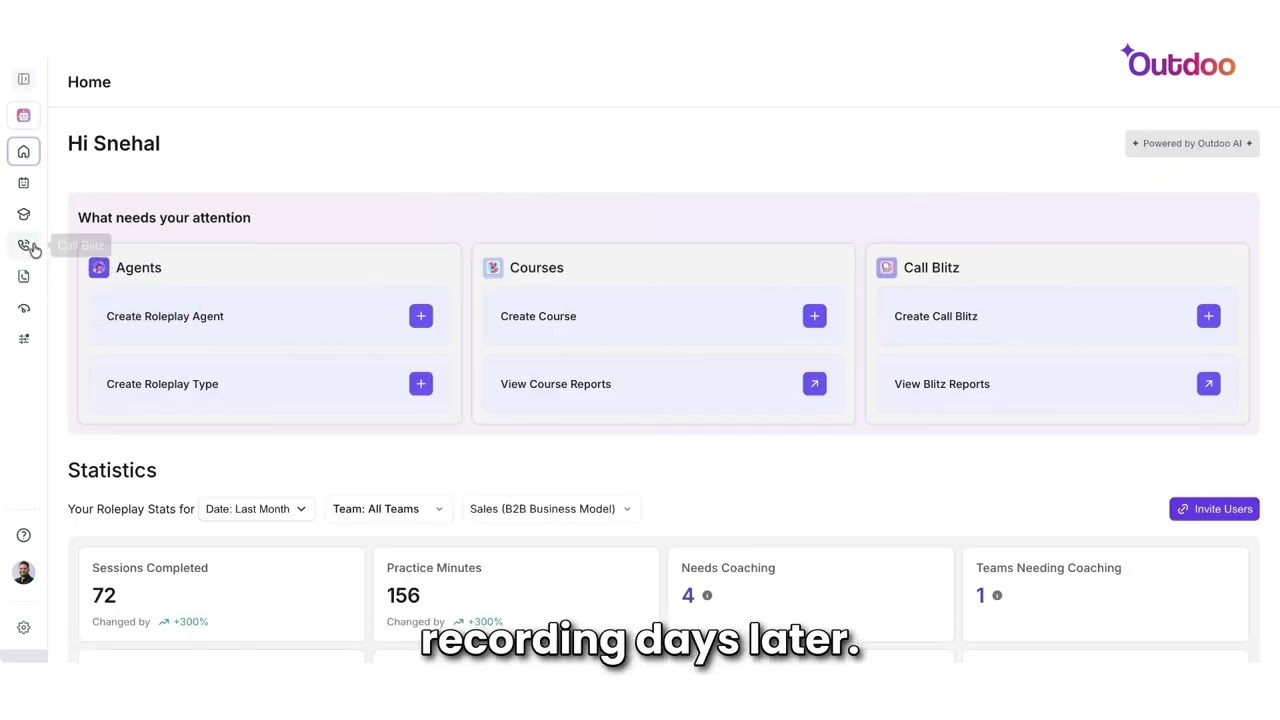Click the plus icon for Create Roleplay Agent

(x=421, y=316)
